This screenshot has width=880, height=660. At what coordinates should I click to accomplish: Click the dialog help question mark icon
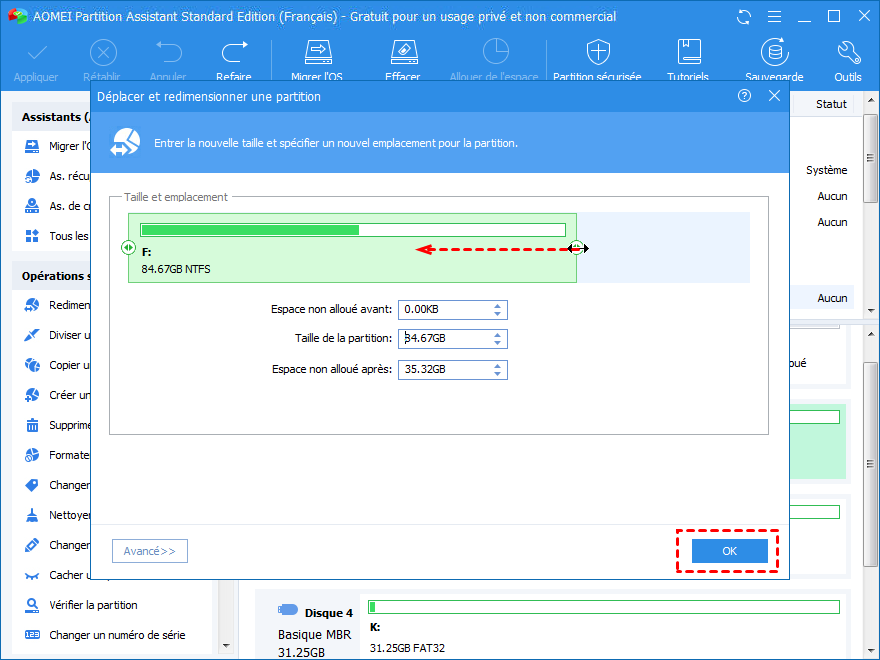coord(744,96)
